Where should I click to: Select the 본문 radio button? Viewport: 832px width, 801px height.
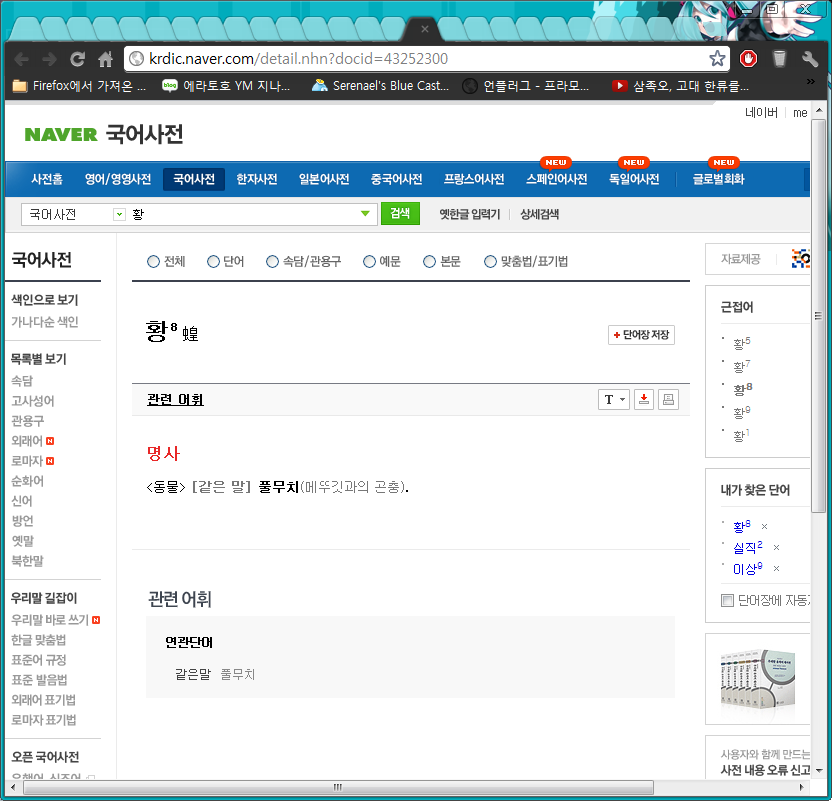[x=429, y=262]
